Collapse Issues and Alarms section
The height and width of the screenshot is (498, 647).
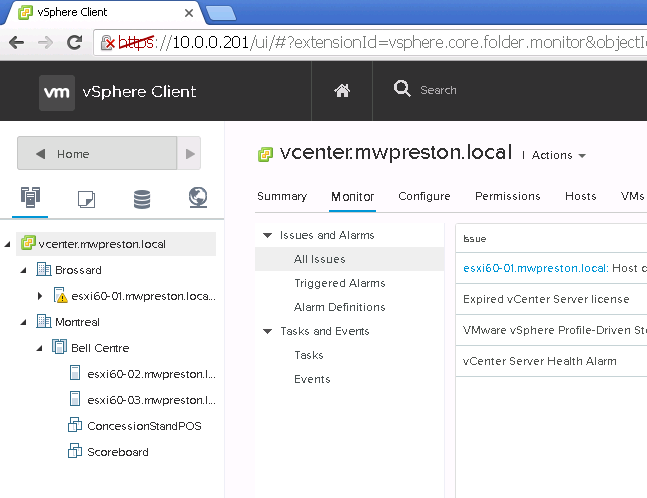point(268,235)
